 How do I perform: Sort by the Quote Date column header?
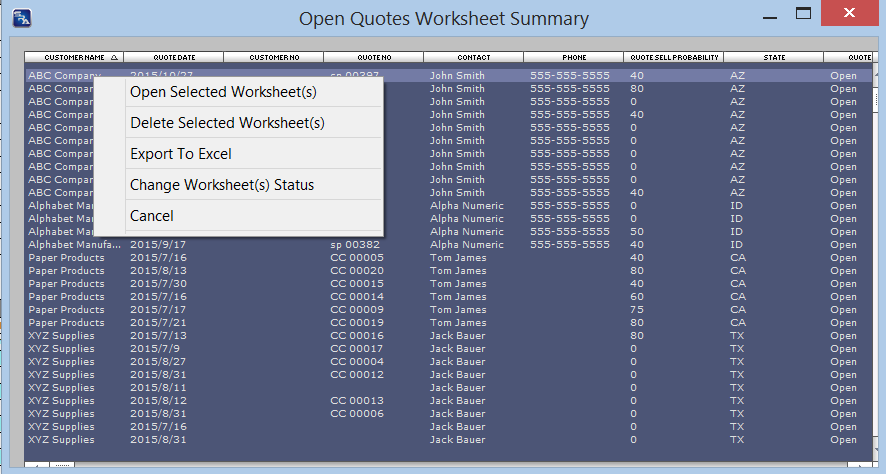[174, 58]
